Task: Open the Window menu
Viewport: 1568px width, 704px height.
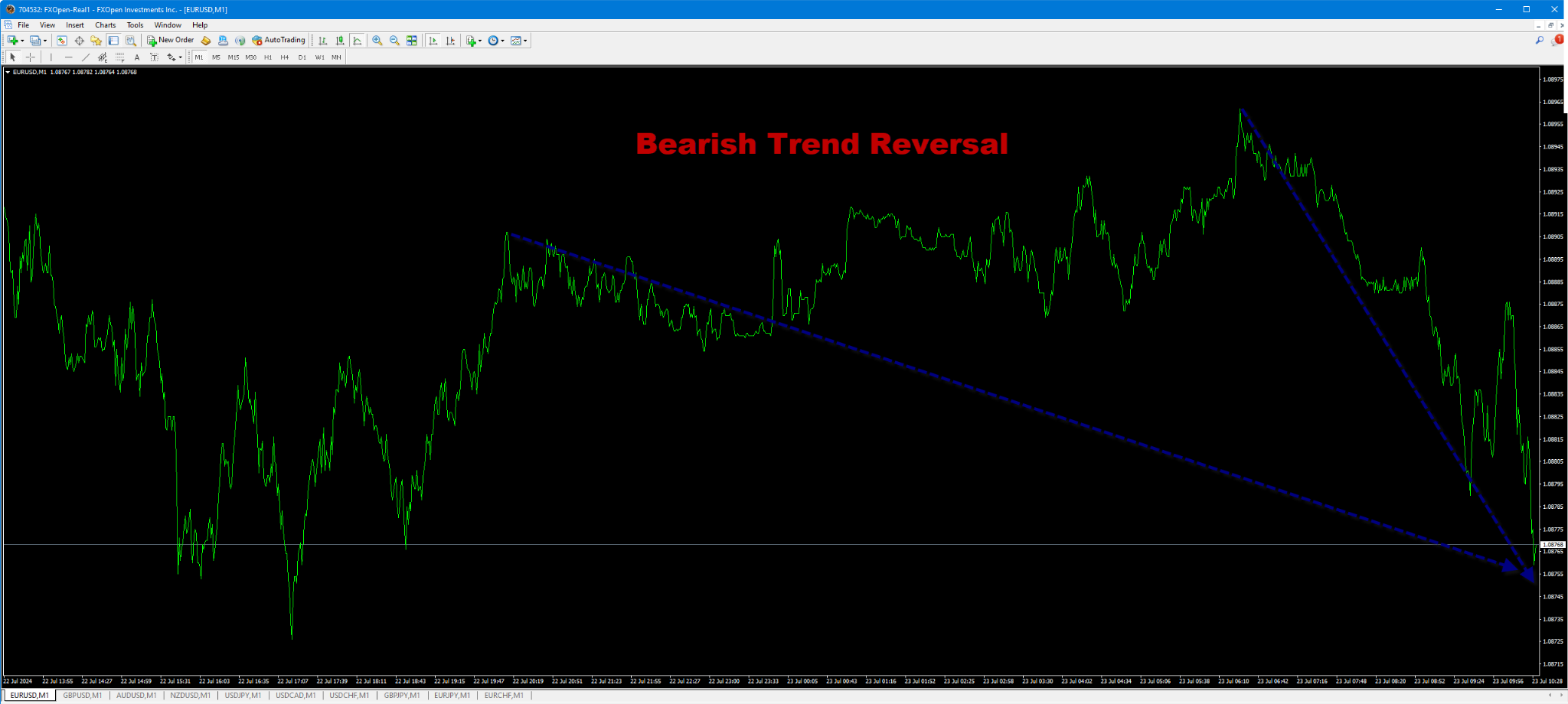Action: (x=168, y=25)
